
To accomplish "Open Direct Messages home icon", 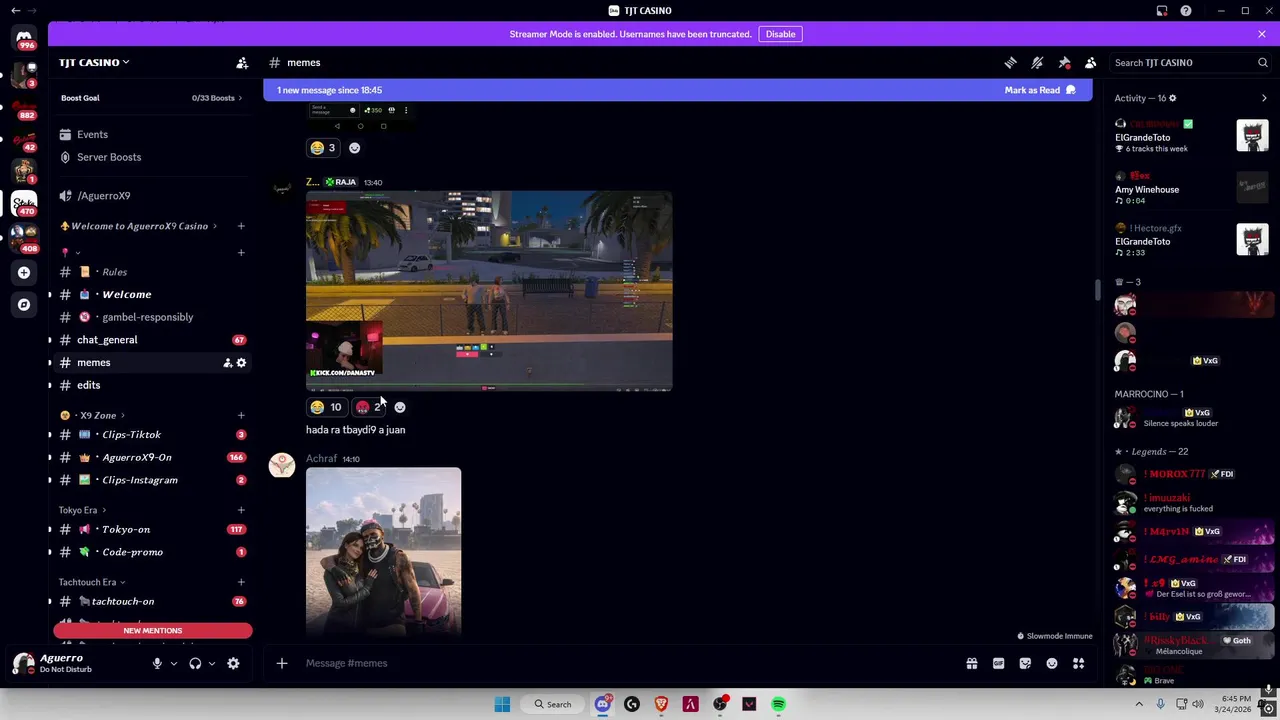I will point(24,38).
